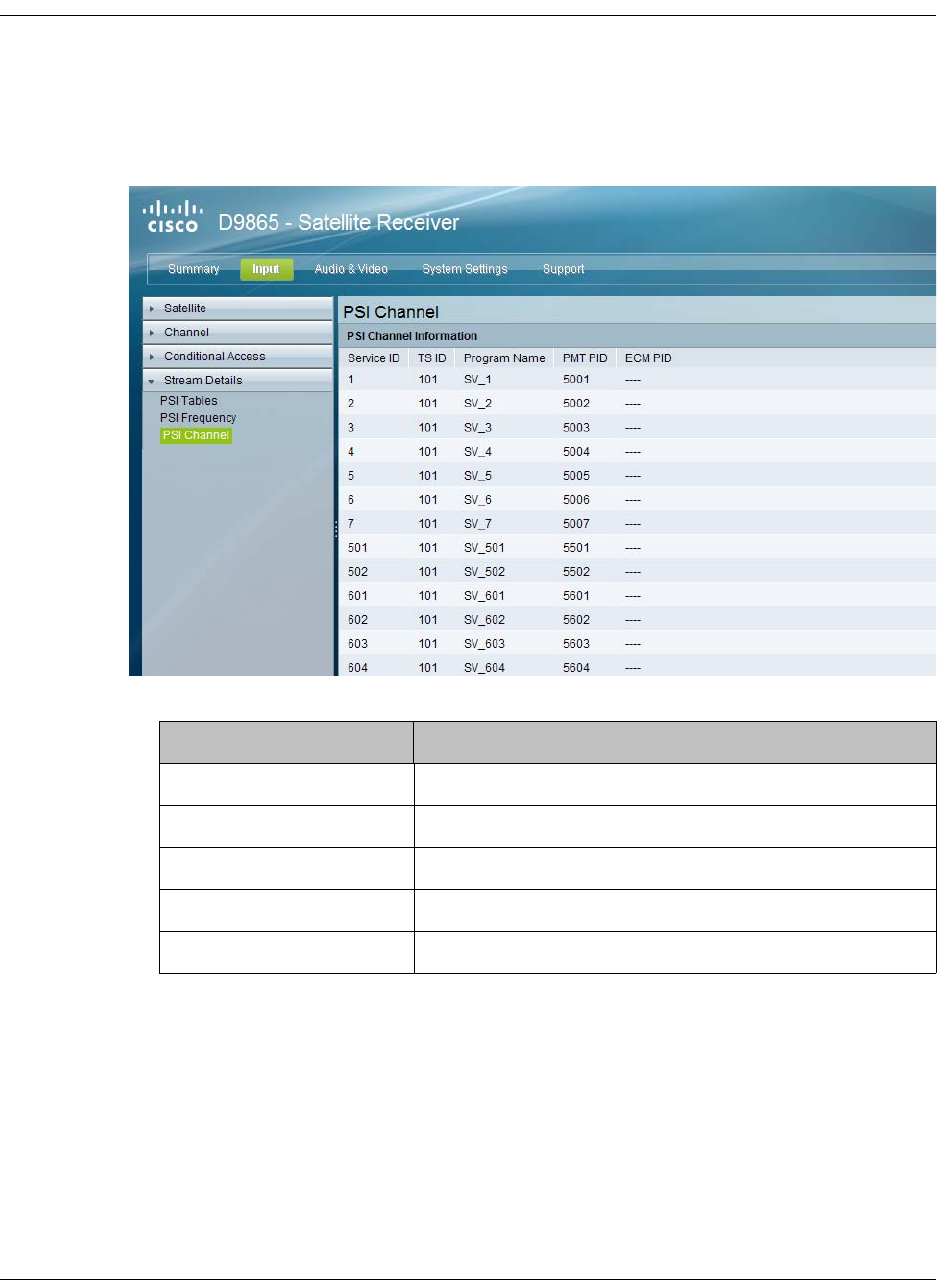The image size is (937, 1285).
Task: Select program name SV_603
Action: coord(484,643)
